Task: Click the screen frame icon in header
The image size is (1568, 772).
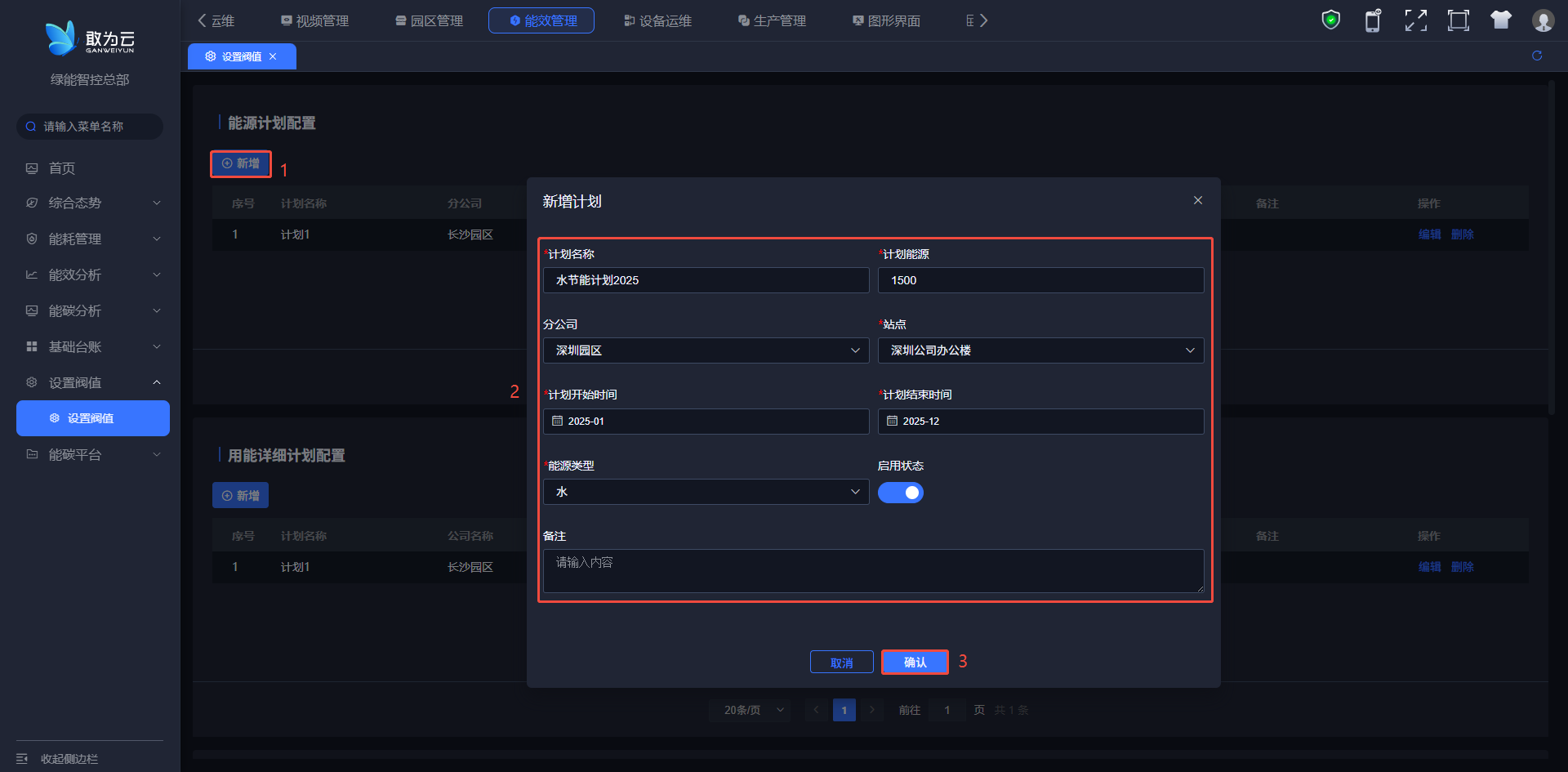Action: [1459, 20]
